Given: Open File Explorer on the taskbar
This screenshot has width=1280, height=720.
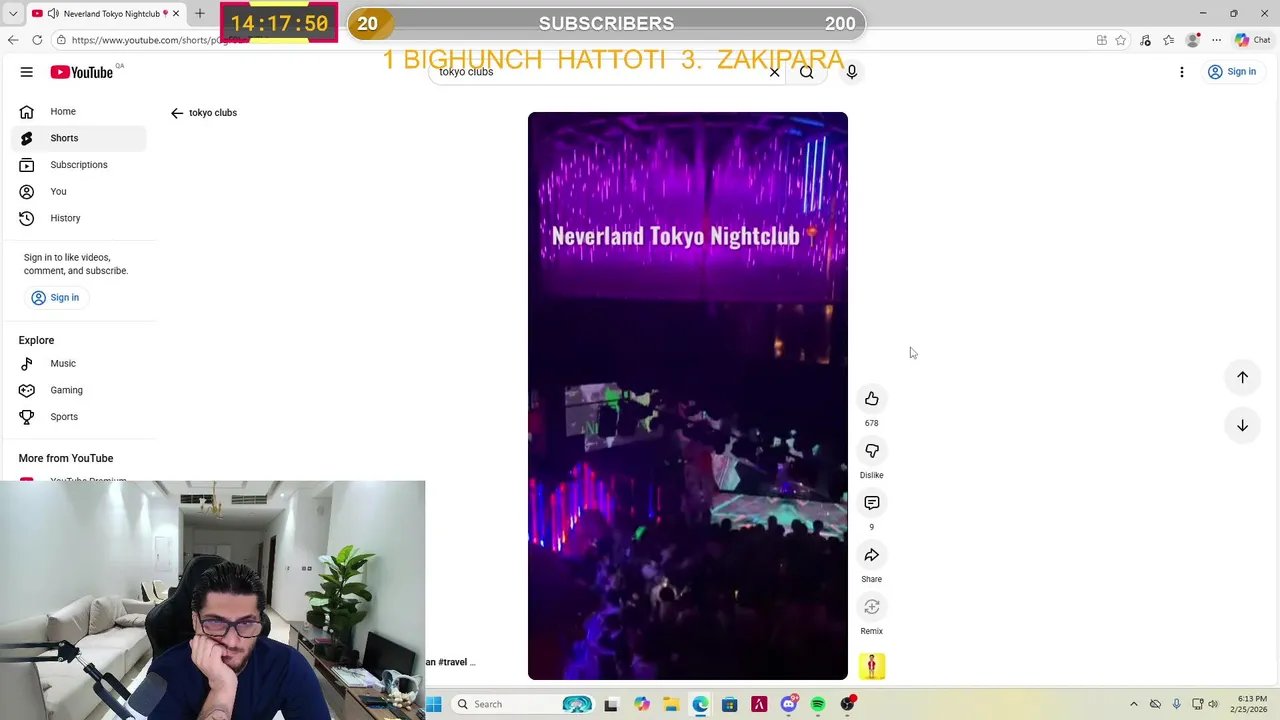Looking at the screenshot, I should (671, 704).
